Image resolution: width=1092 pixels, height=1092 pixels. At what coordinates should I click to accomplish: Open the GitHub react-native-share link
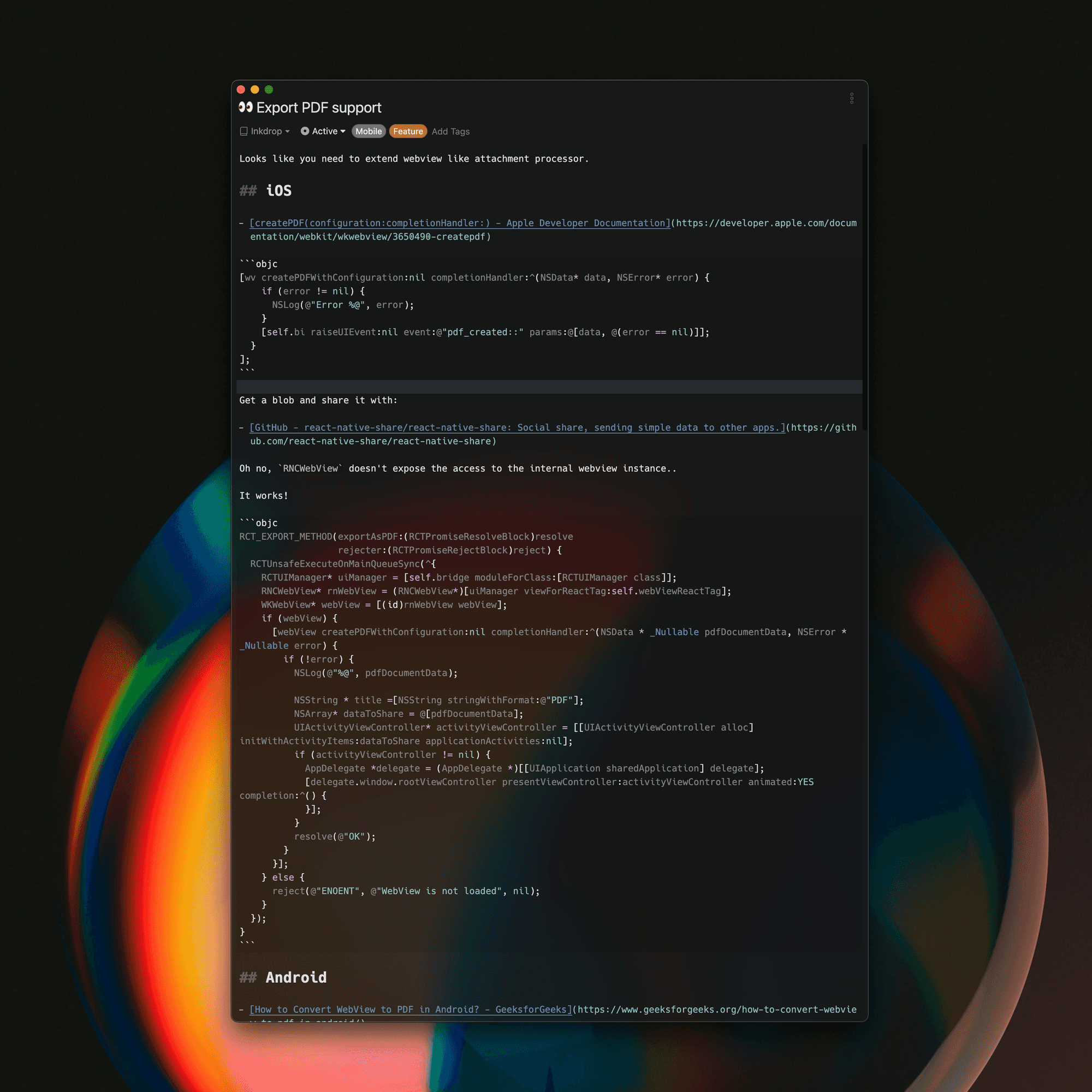(x=517, y=428)
